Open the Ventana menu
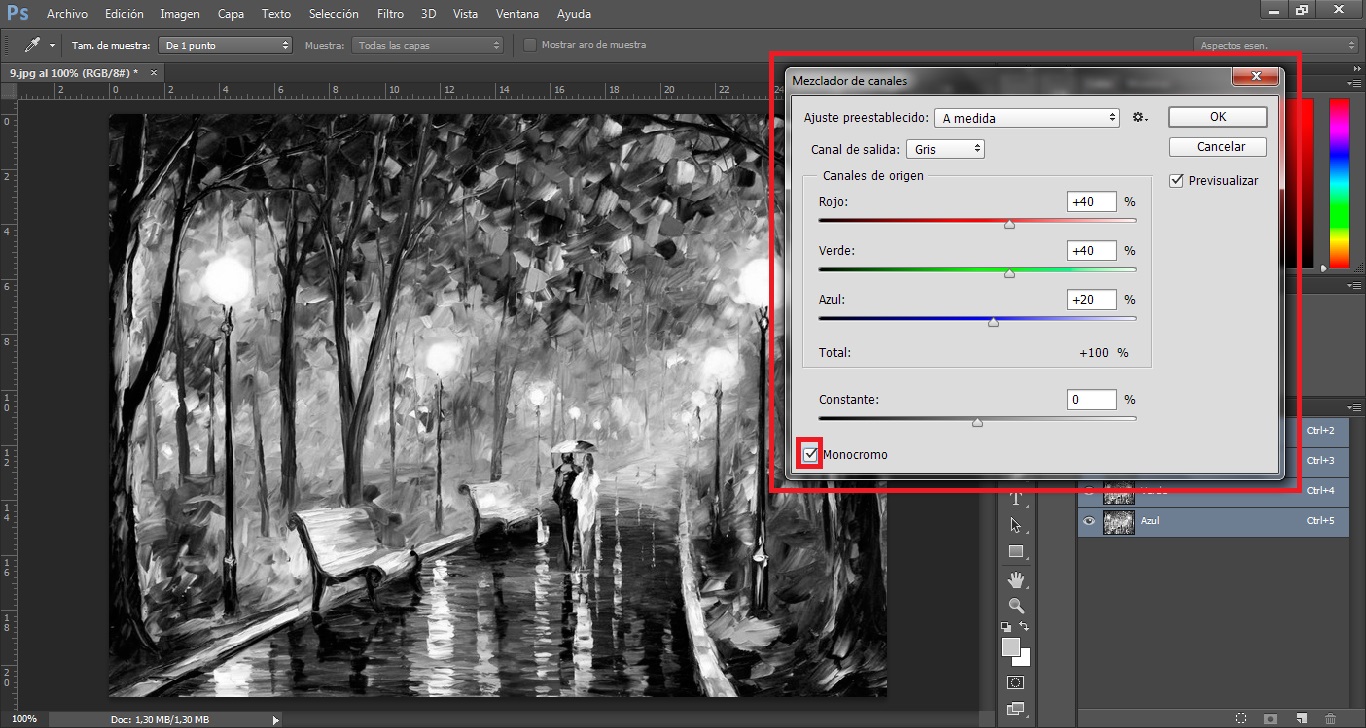The width and height of the screenshot is (1366, 728). tap(517, 14)
